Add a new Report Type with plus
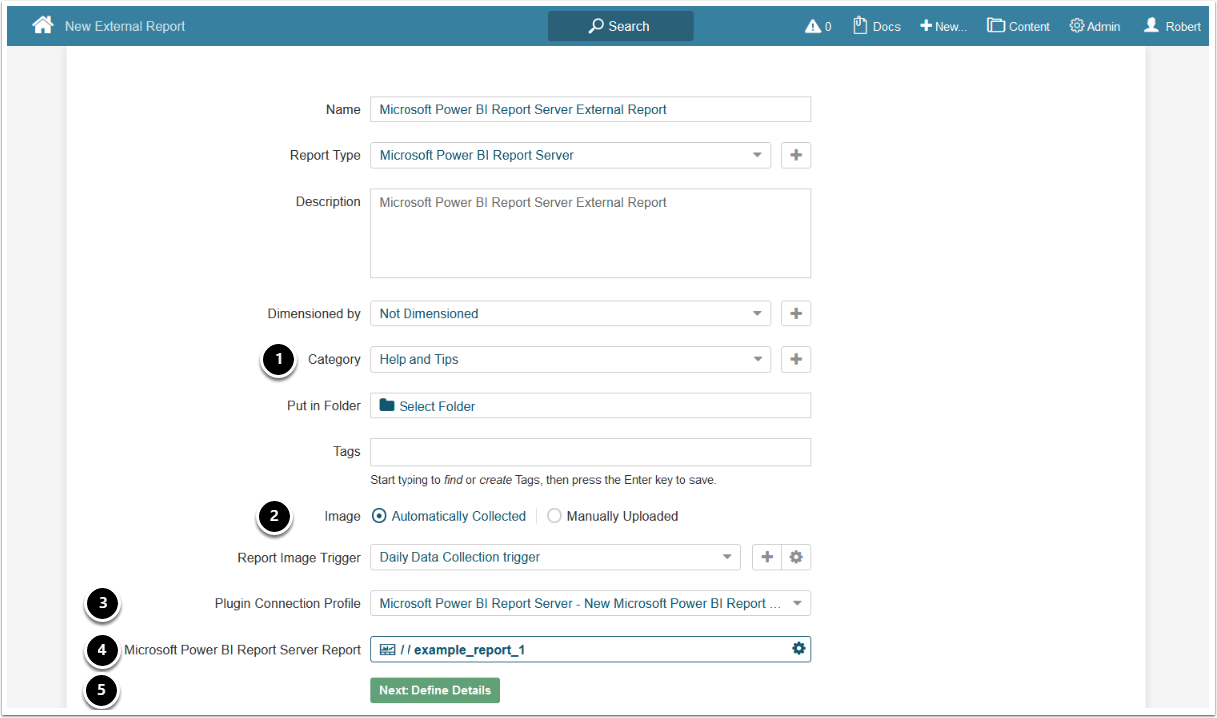This screenshot has width=1217, height=718. tap(796, 155)
